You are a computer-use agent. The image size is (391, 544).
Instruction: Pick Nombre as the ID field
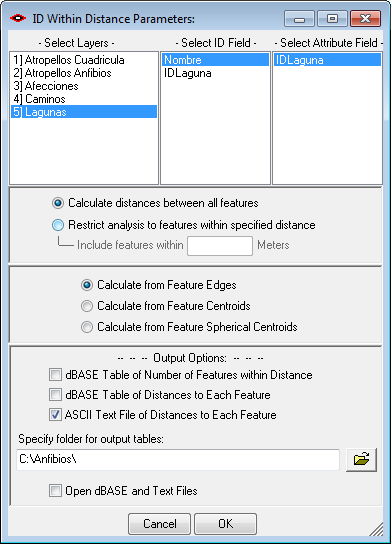coord(215,60)
